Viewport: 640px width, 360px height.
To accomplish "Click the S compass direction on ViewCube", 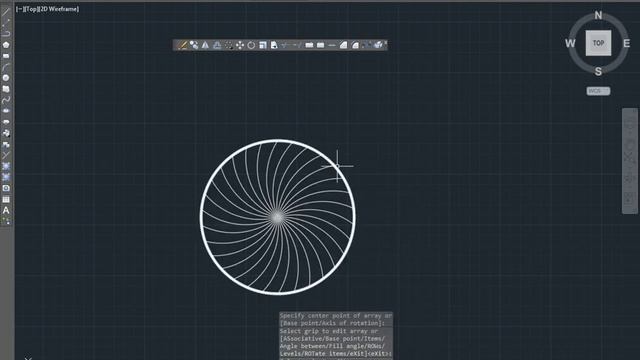I will (598, 71).
